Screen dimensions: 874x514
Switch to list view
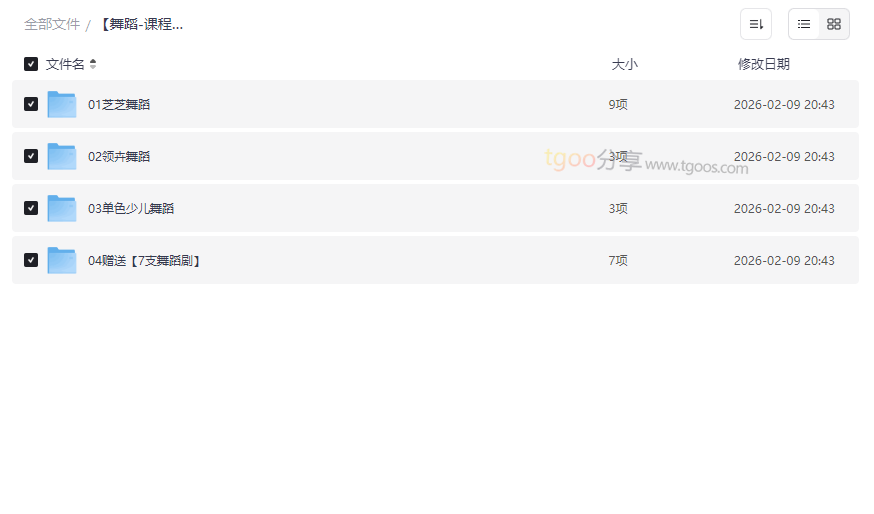tap(804, 24)
